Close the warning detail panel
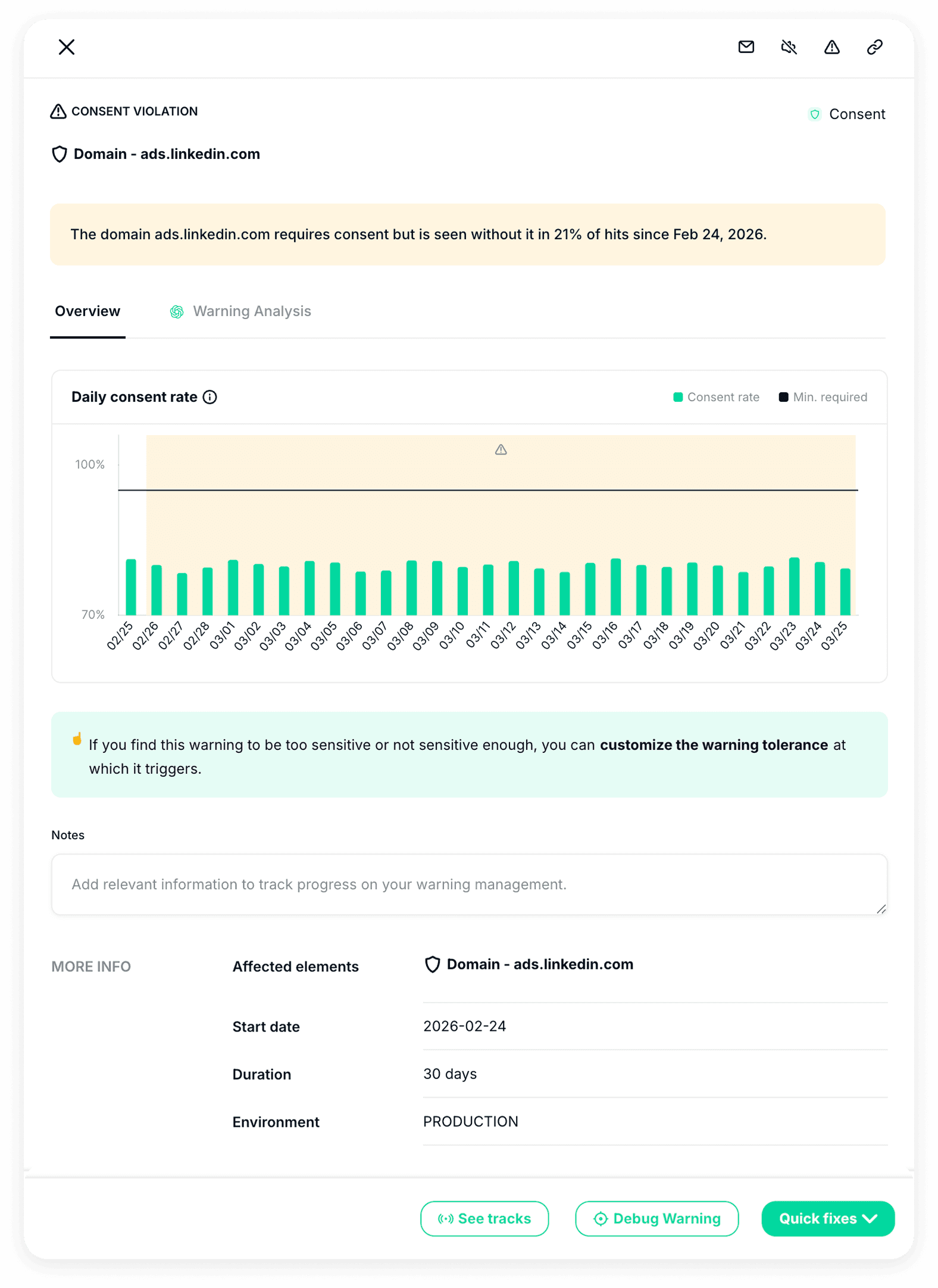Screen dimensions: 938x1288 tap(67, 47)
